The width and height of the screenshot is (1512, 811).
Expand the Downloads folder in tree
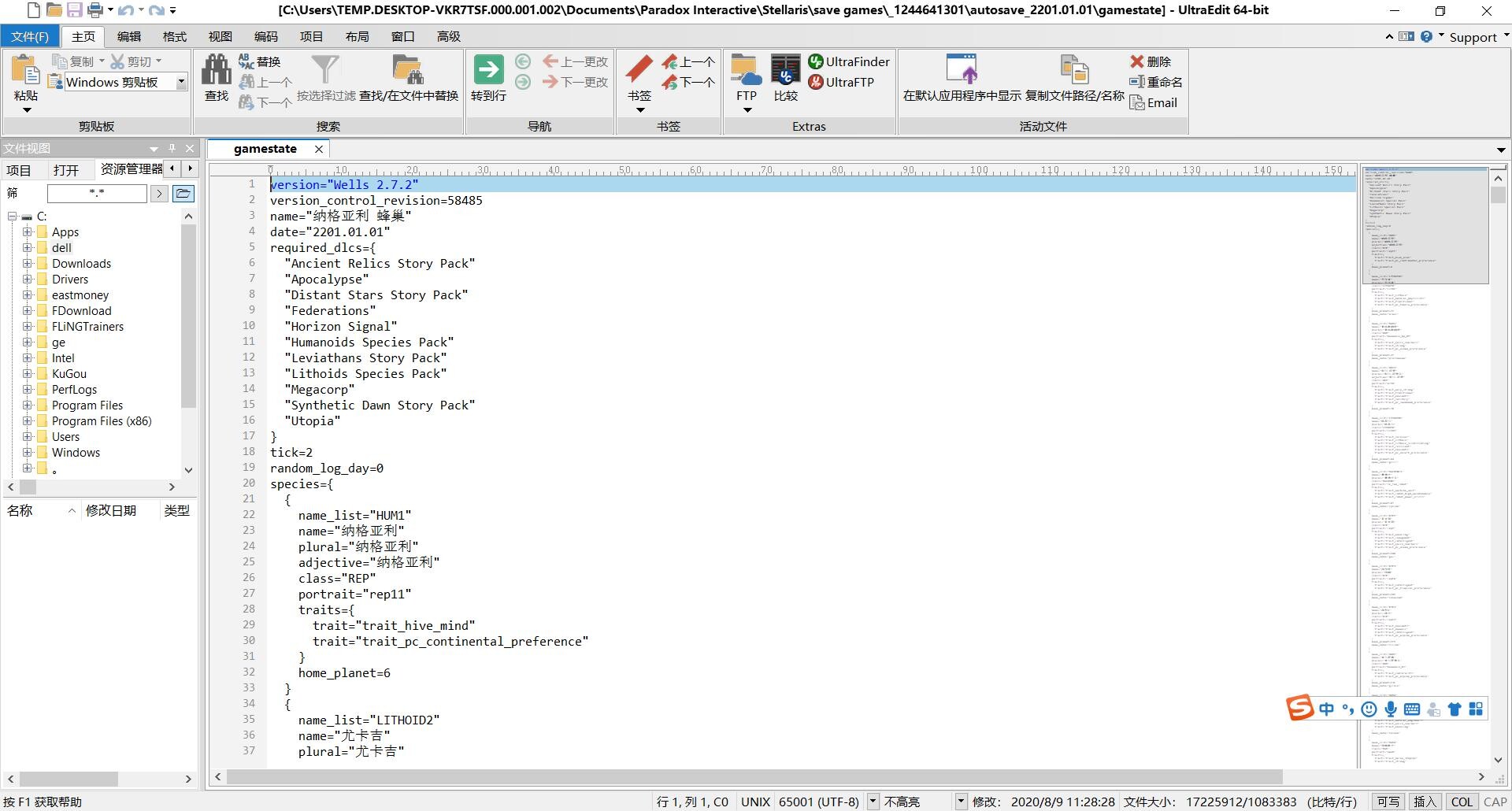28,263
